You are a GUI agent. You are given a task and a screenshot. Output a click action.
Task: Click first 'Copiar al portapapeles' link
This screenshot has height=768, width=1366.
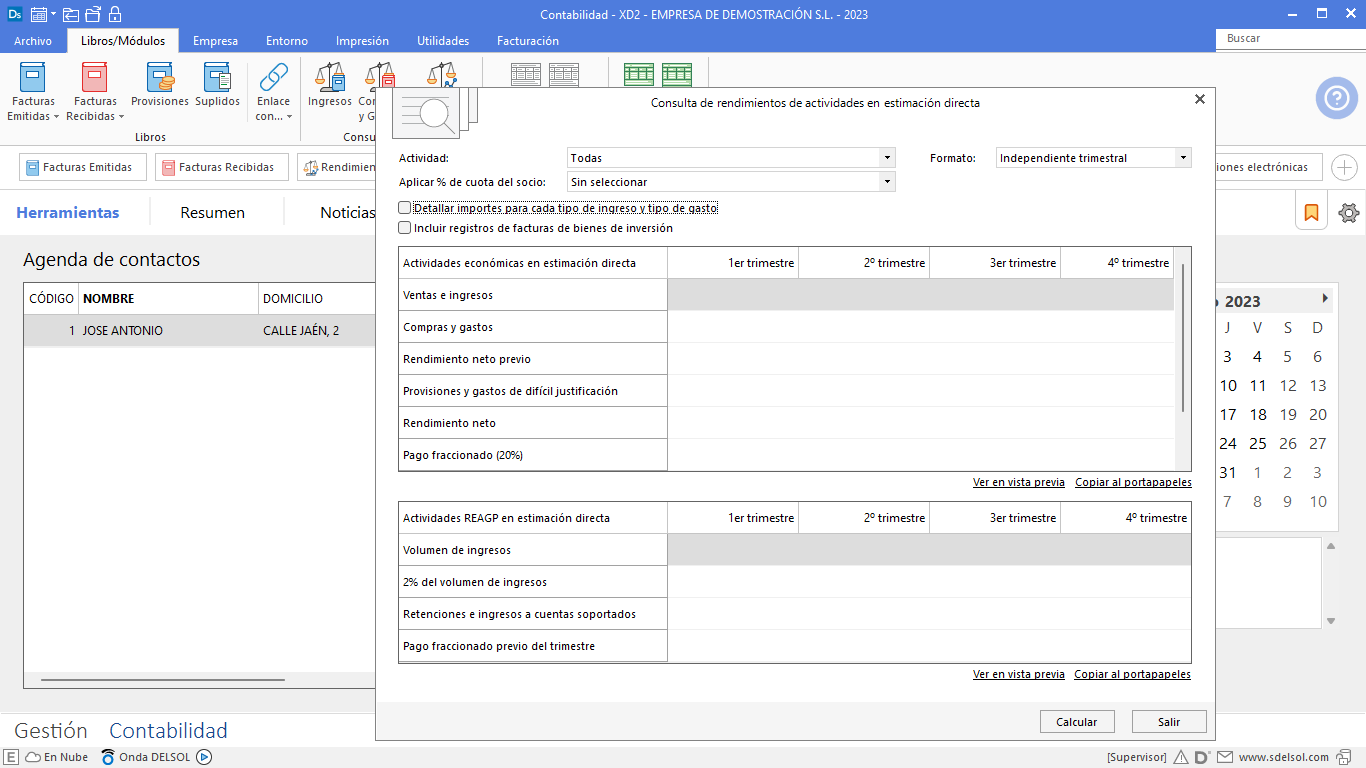pyautogui.click(x=1133, y=482)
